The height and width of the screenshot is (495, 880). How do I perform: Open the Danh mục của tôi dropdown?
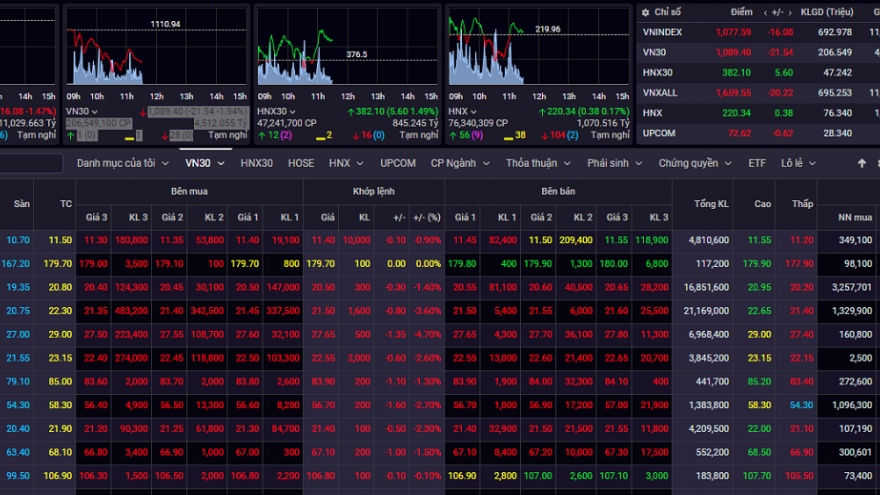click(x=123, y=163)
